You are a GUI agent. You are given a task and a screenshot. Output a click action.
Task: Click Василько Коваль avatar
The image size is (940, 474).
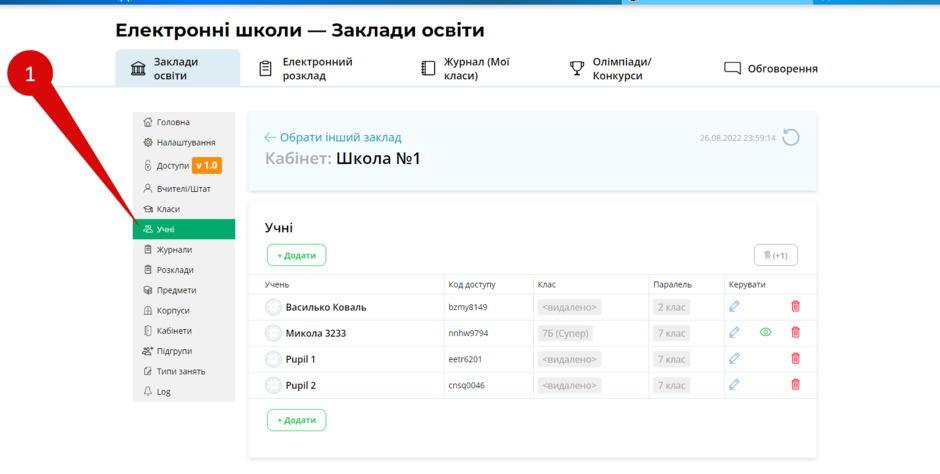273,307
